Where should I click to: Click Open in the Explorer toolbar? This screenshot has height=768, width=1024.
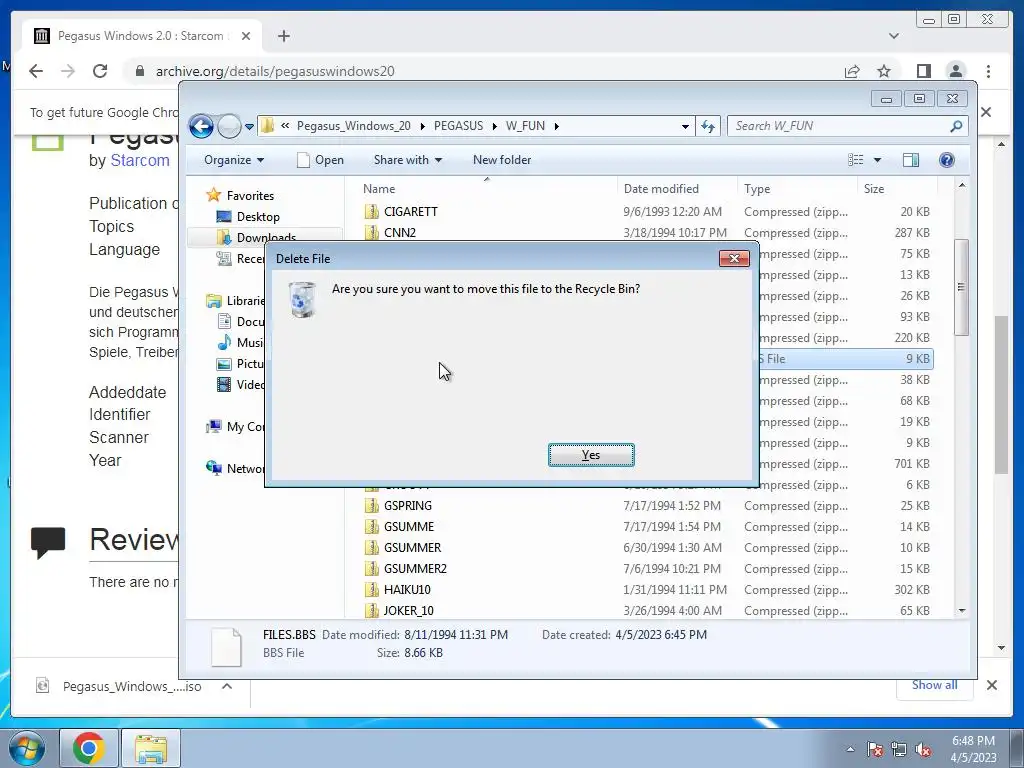point(320,160)
